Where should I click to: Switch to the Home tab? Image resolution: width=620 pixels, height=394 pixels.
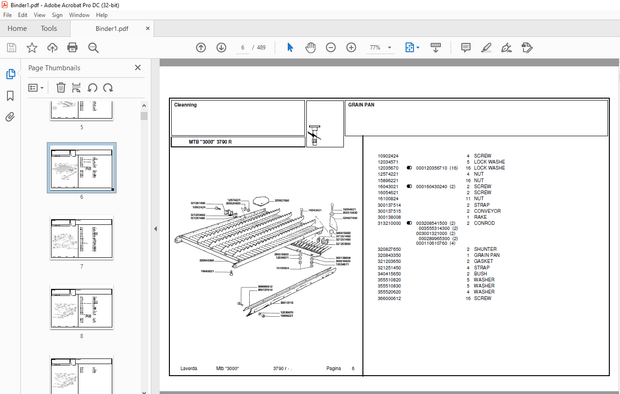coord(17,28)
